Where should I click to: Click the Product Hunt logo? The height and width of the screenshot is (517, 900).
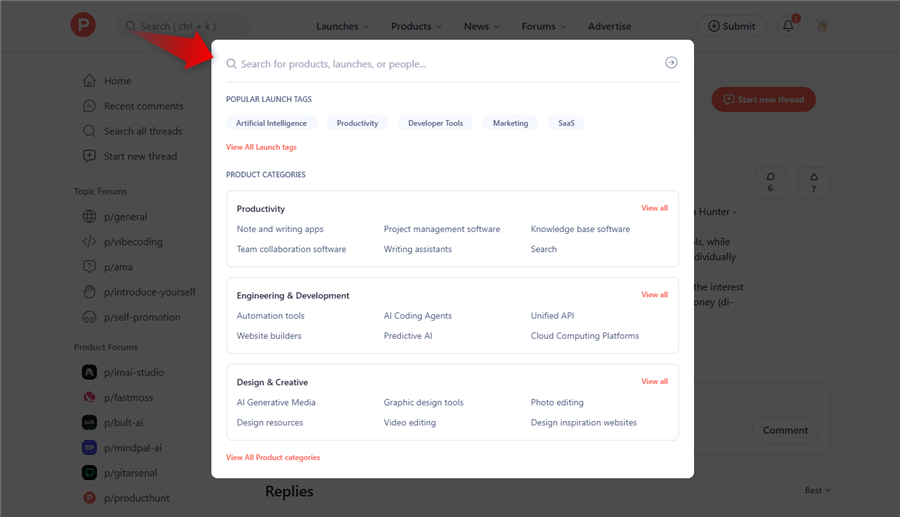pyautogui.click(x=83, y=25)
